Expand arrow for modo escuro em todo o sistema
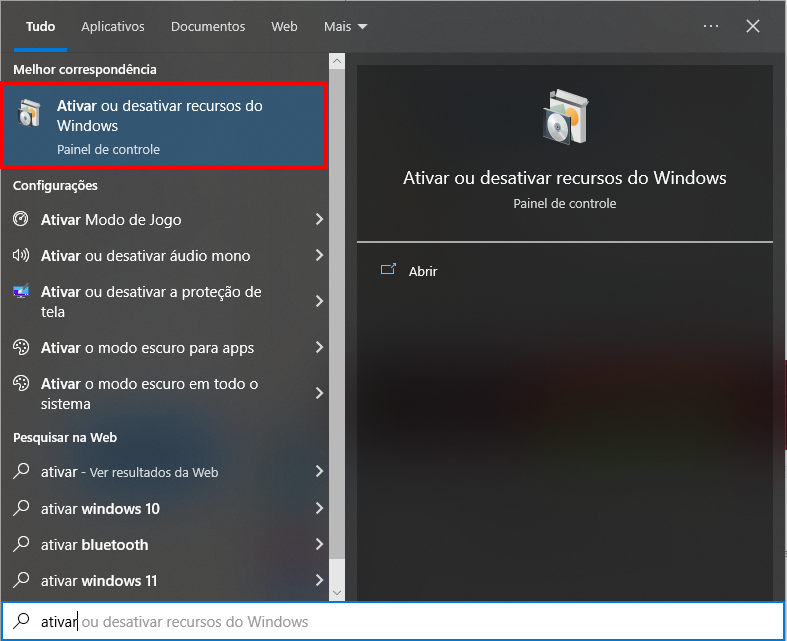This screenshot has height=641, width=787. tap(319, 393)
